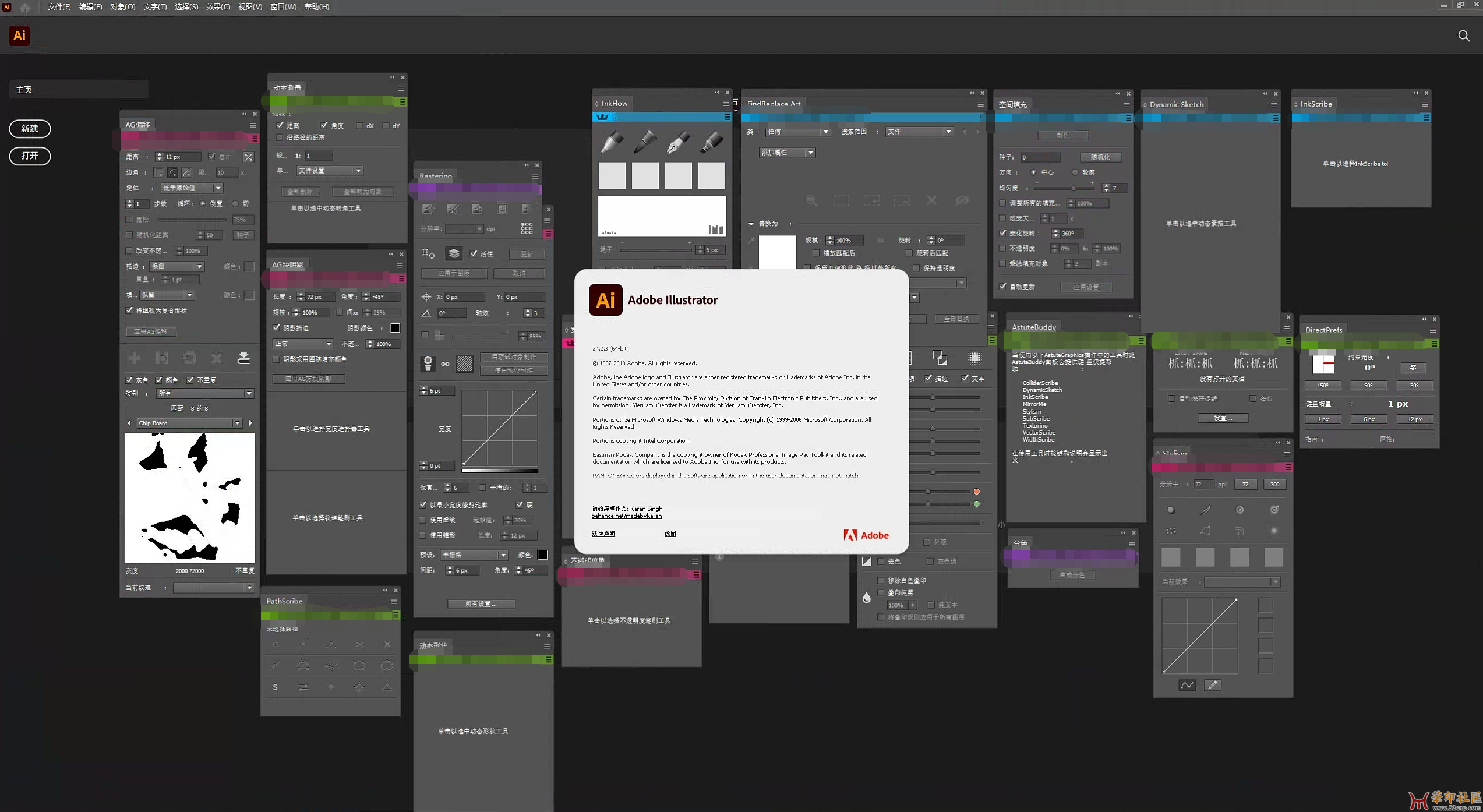Viewport: 1483px width, 812px height.
Task: Toggle the 自动更新 checkbox in 空间填充
Action: tap(1002, 287)
